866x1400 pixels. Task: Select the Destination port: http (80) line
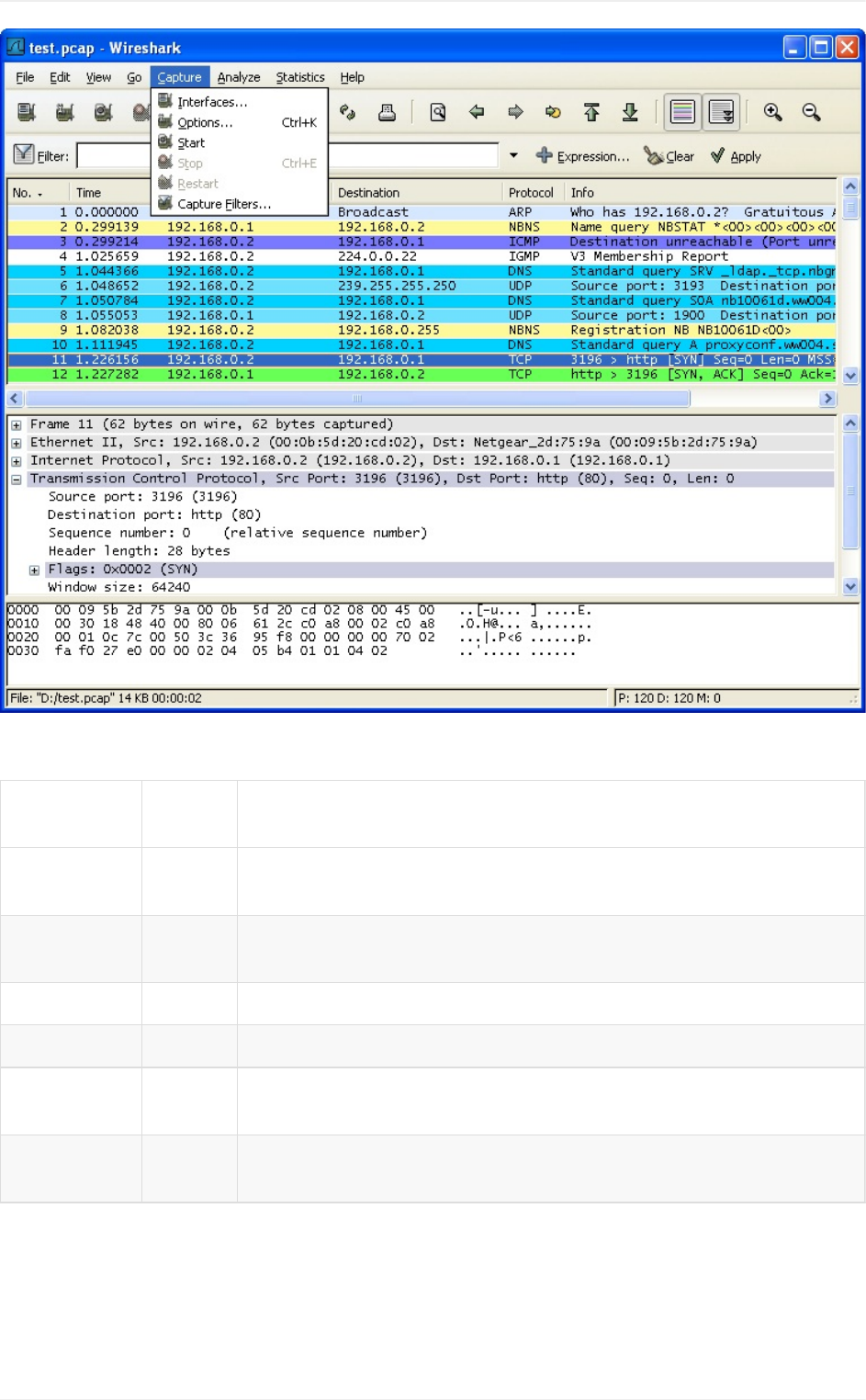click(154, 515)
